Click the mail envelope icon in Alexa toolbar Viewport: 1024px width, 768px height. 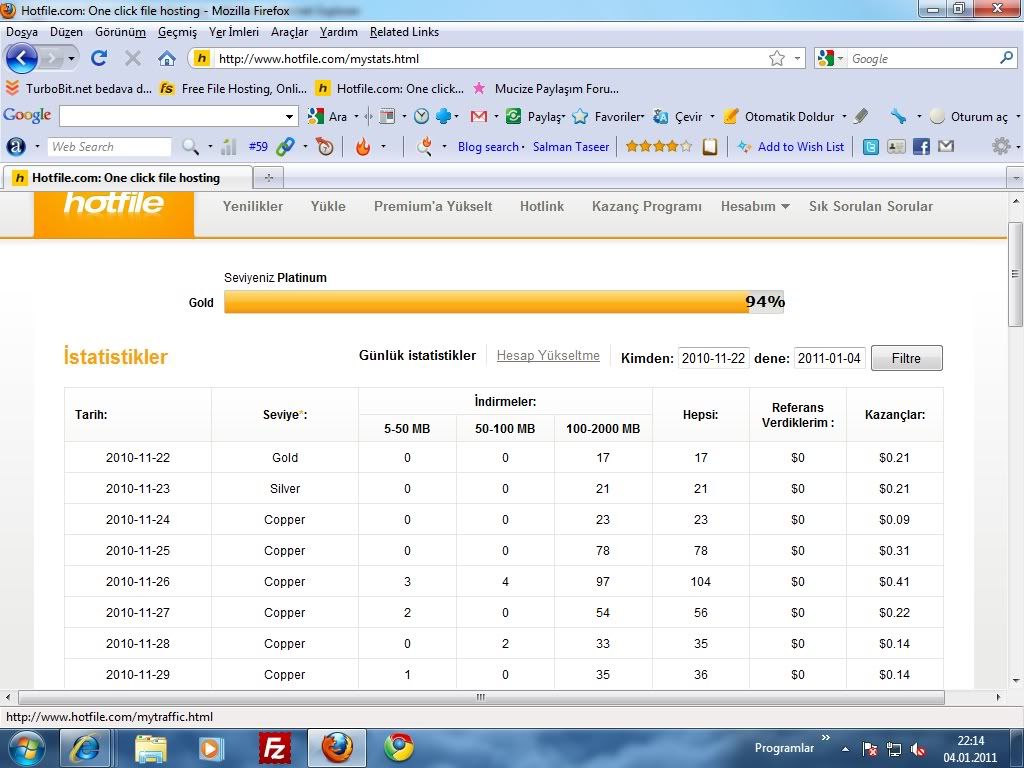point(946,146)
